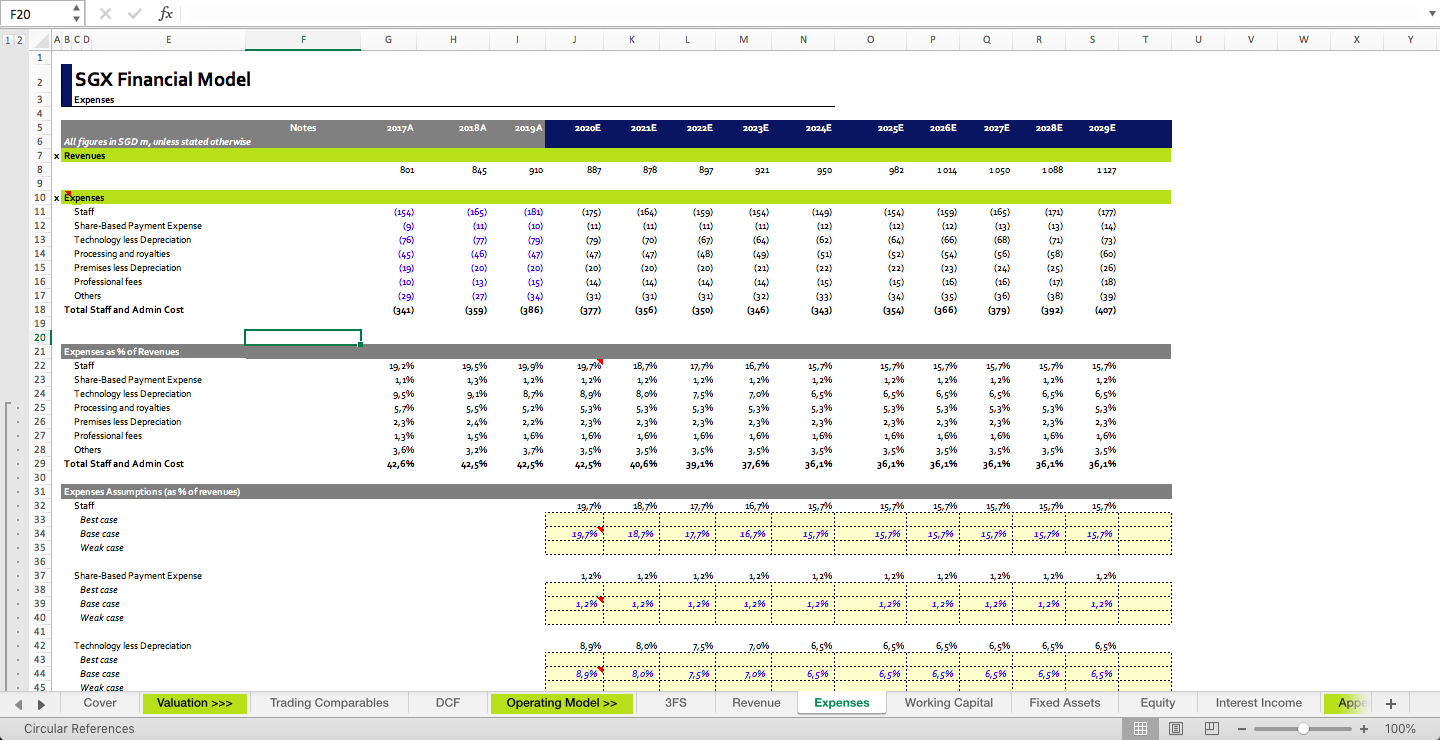Open the Operating Model >> sheet tab
Viewport: 1440px width, 740px height.
(561, 703)
